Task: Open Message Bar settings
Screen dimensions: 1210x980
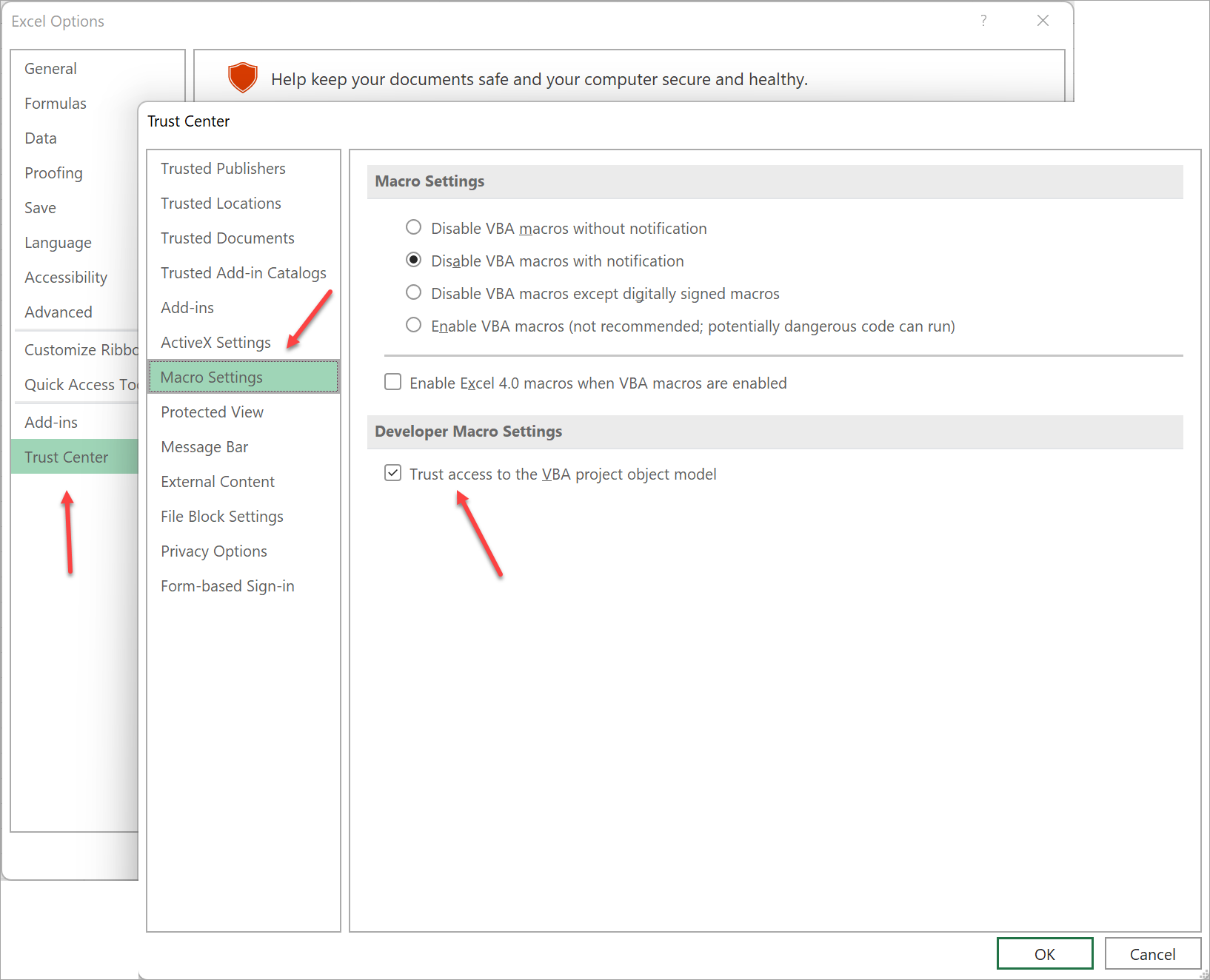Action: (x=244, y=447)
